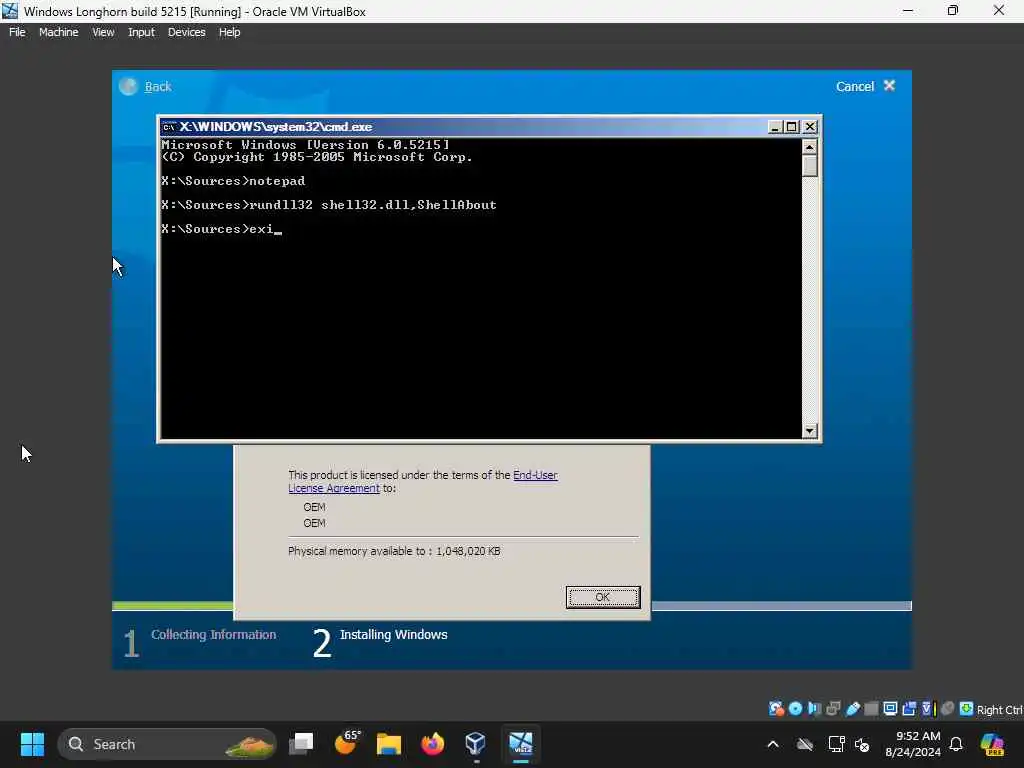Open File Explorer from the taskbar
This screenshot has width=1024, height=768.
point(389,744)
